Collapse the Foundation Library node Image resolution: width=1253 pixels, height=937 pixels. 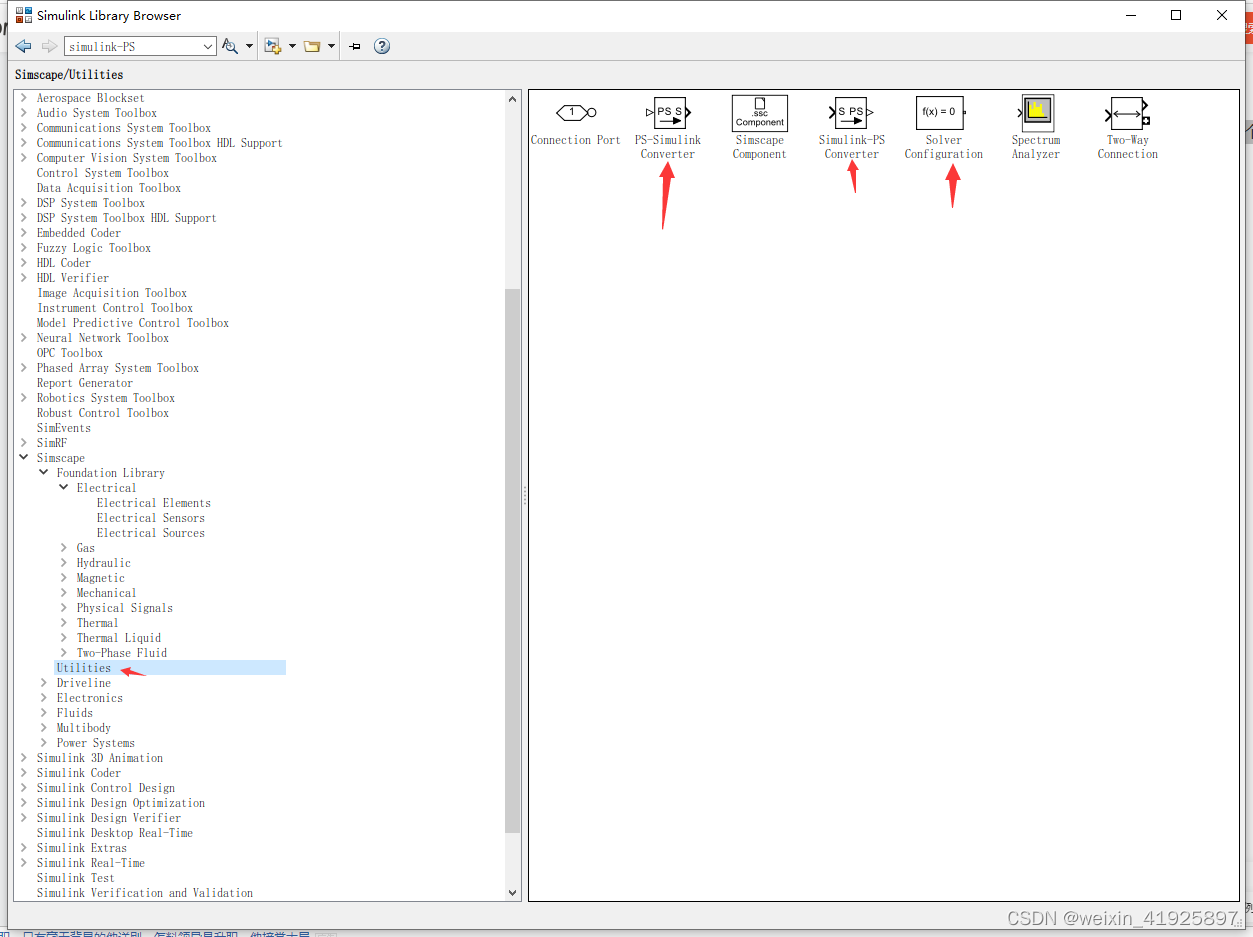[44, 473]
